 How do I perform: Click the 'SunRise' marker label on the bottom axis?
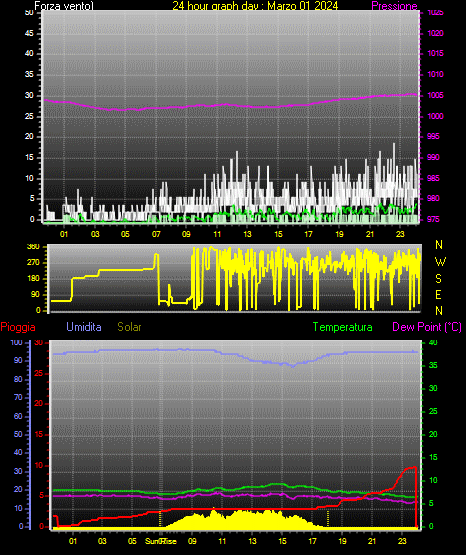pos(161,541)
